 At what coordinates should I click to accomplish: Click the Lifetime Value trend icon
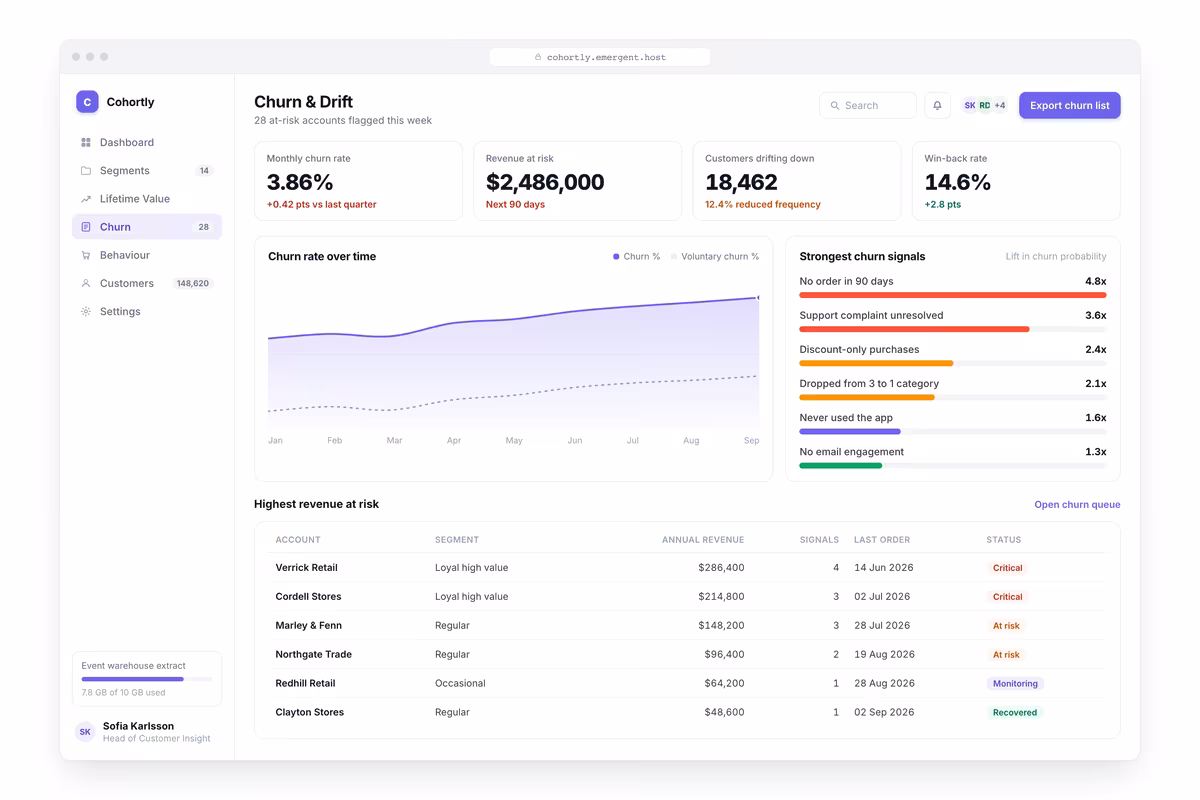pos(86,199)
